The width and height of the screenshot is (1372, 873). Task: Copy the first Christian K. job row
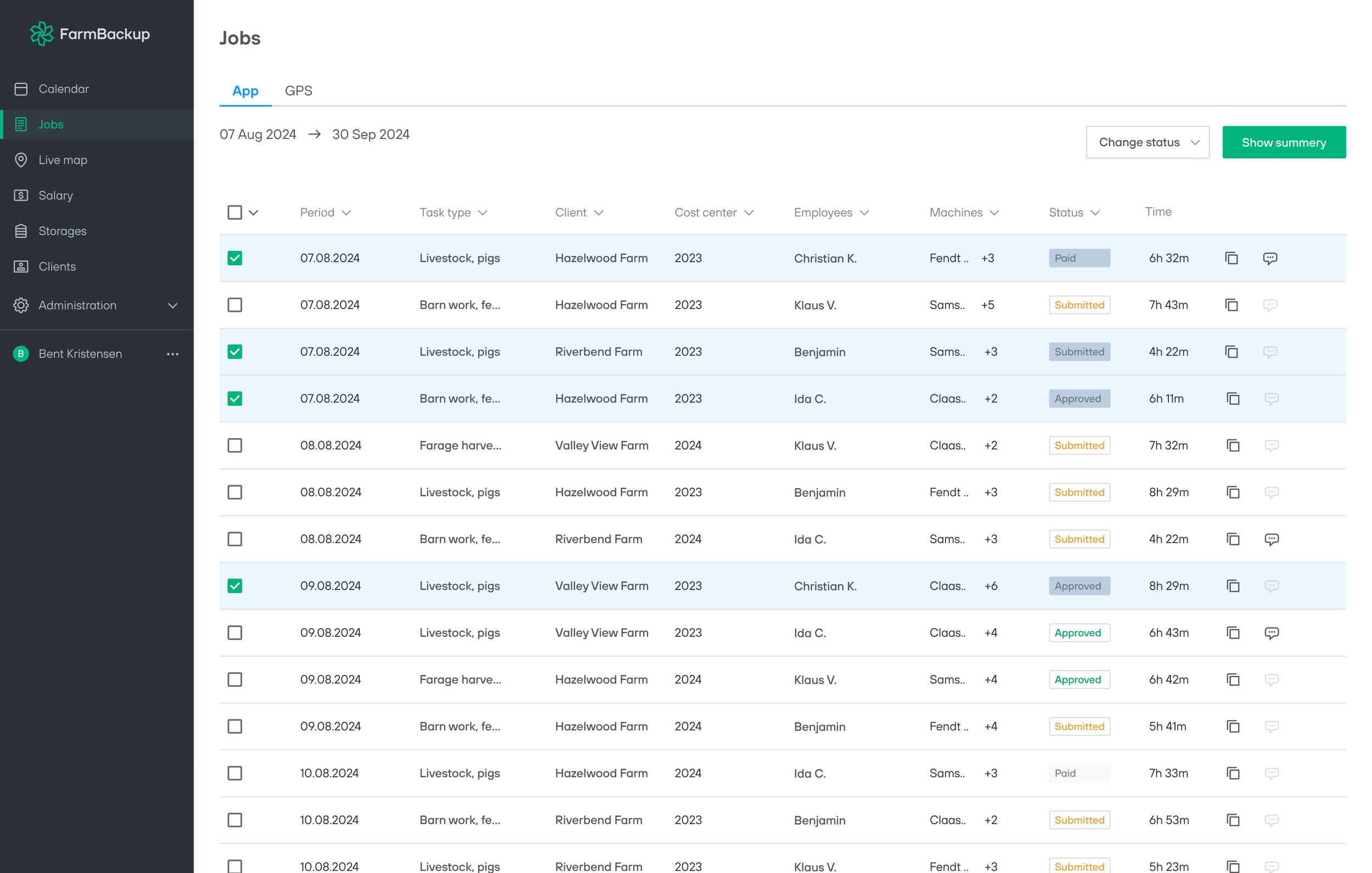click(x=1232, y=258)
